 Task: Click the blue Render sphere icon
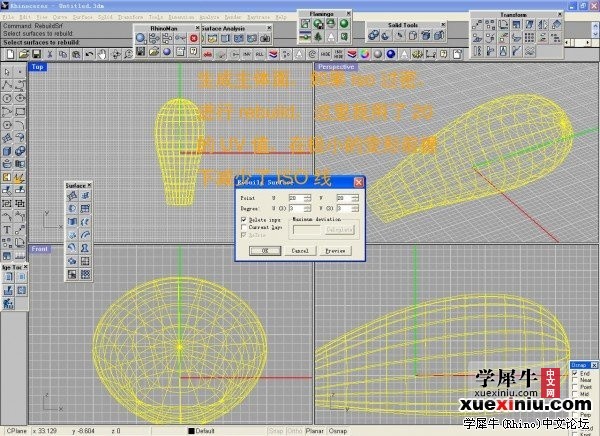[391, 54]
